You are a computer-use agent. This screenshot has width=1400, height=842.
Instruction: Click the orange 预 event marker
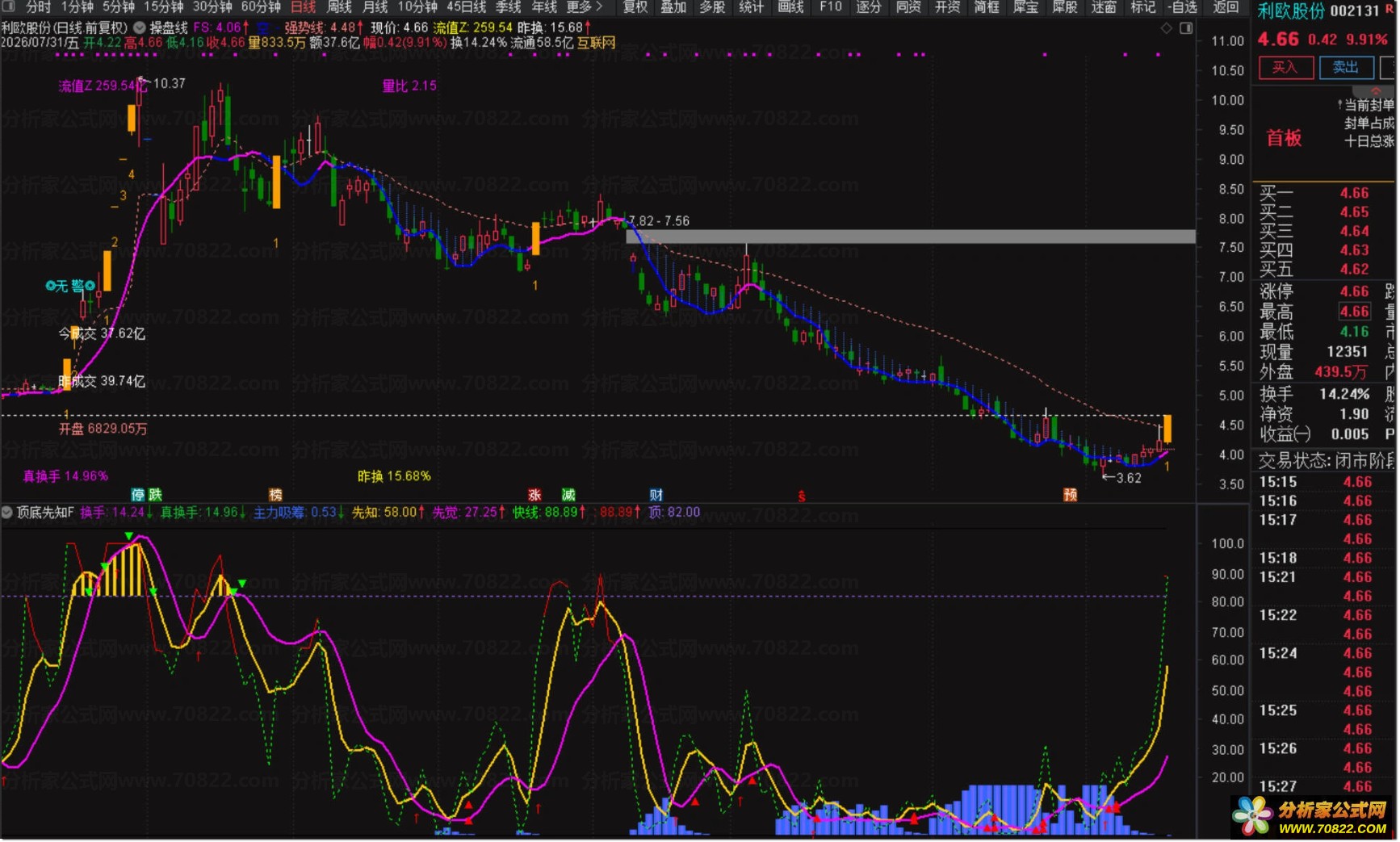(x=1071, y=495)
